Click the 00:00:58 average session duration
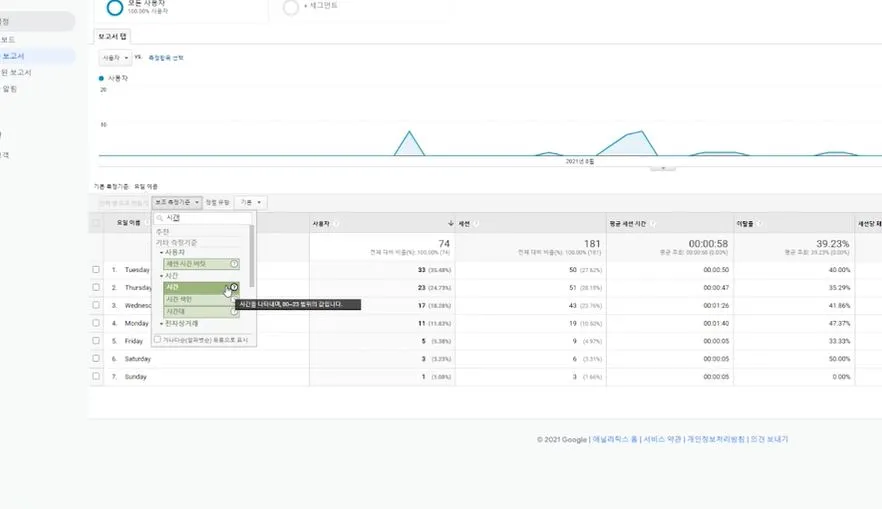This screenshot has height=509, width=882. [708, 244]
